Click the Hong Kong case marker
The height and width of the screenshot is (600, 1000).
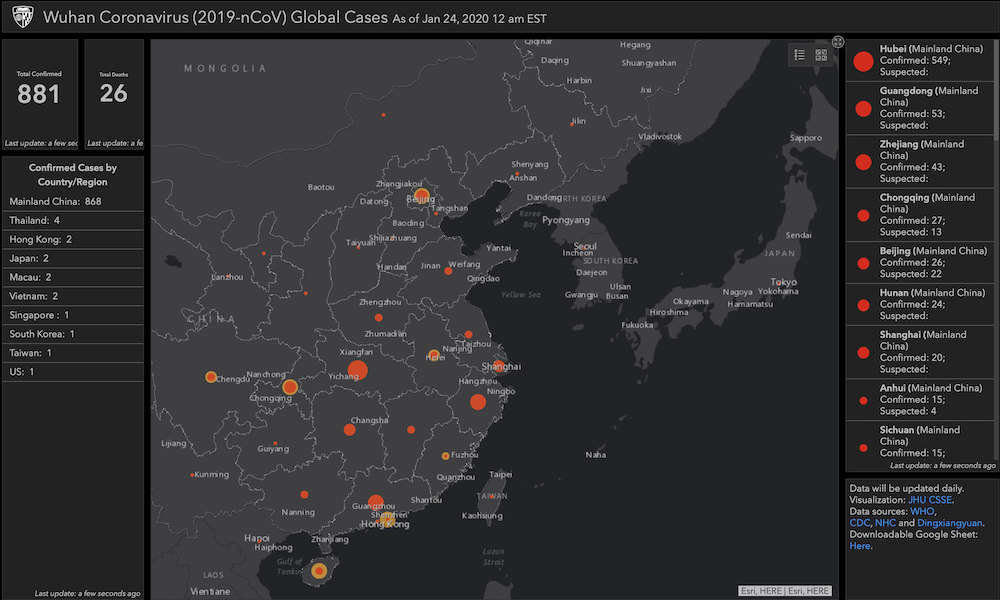click(387, 520)
